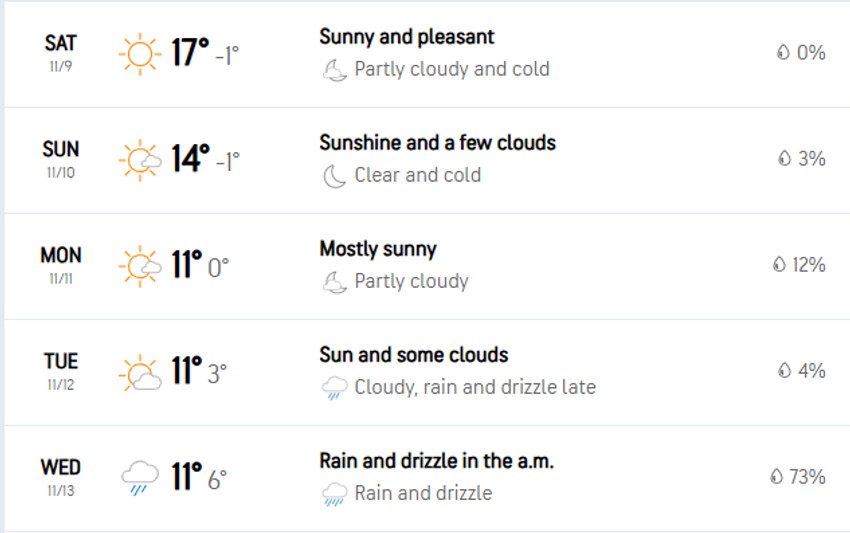Click Wednesday's 73% precipitation value
850x533 pixels.
[x=807, y=477]
